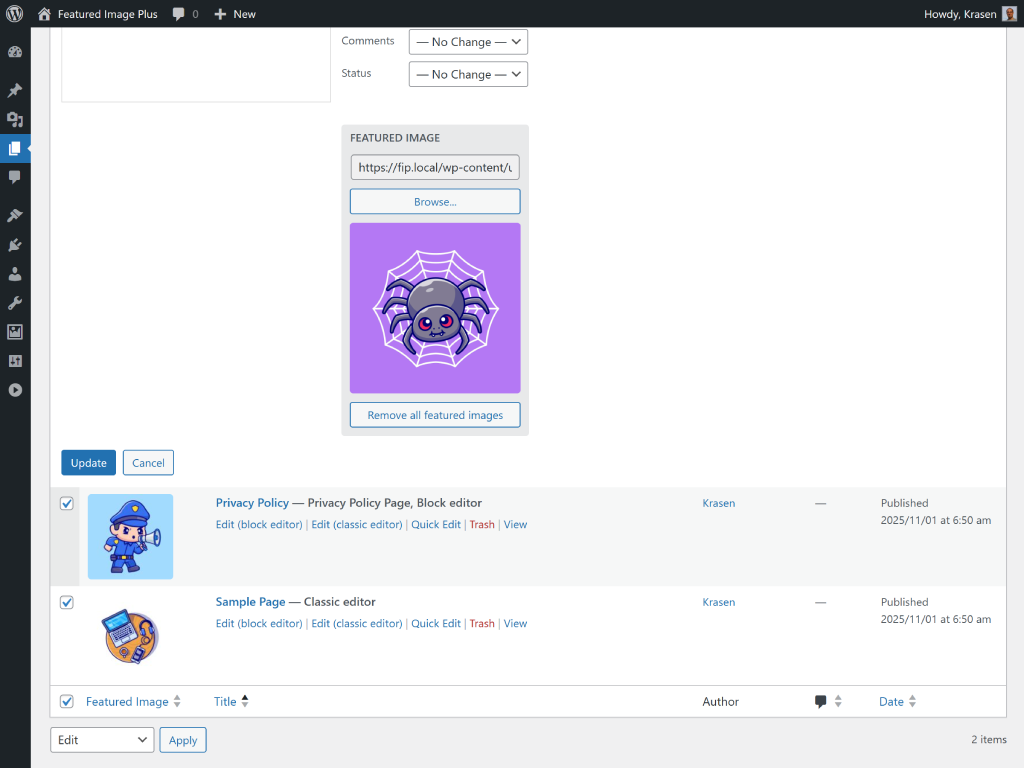The width and height of the screenshot is (1024, 768).
Task: Click Remove all featured images button
Action: [x=434, y=414]
